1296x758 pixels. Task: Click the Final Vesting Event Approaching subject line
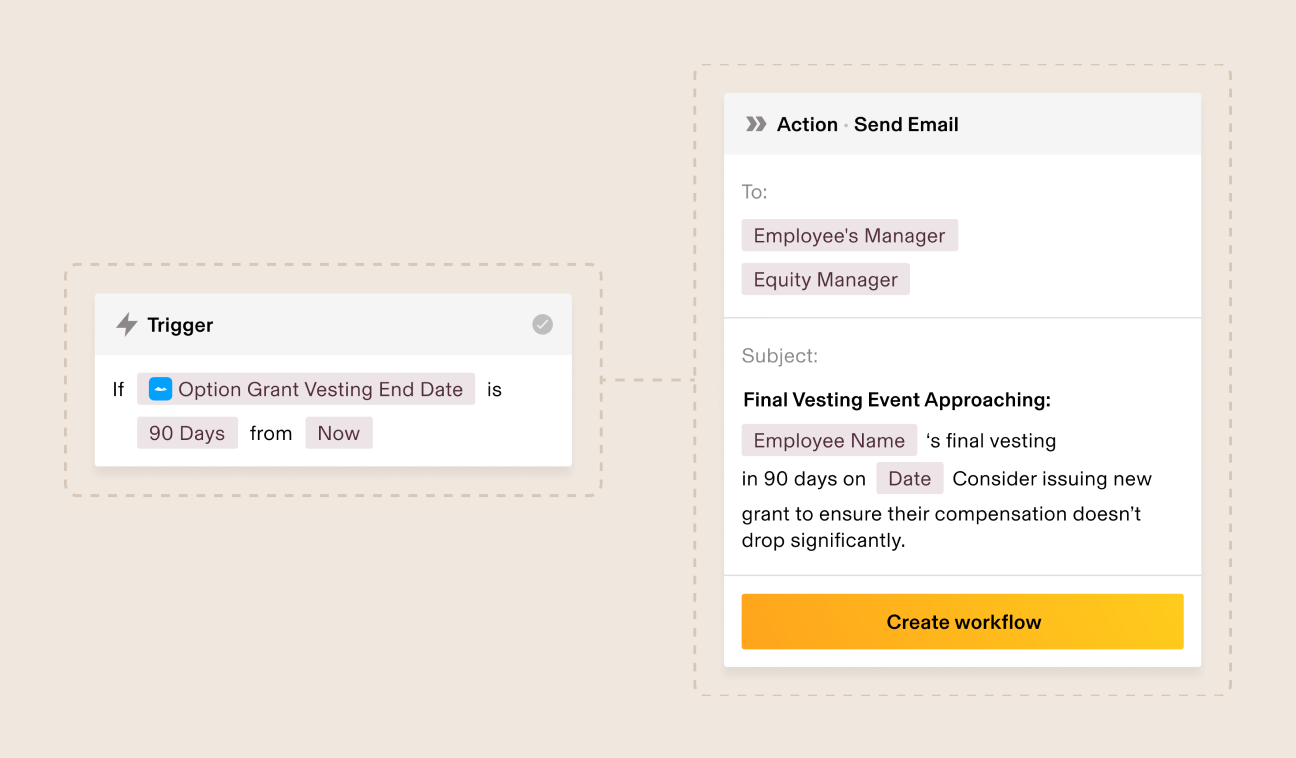coord(897,400)
